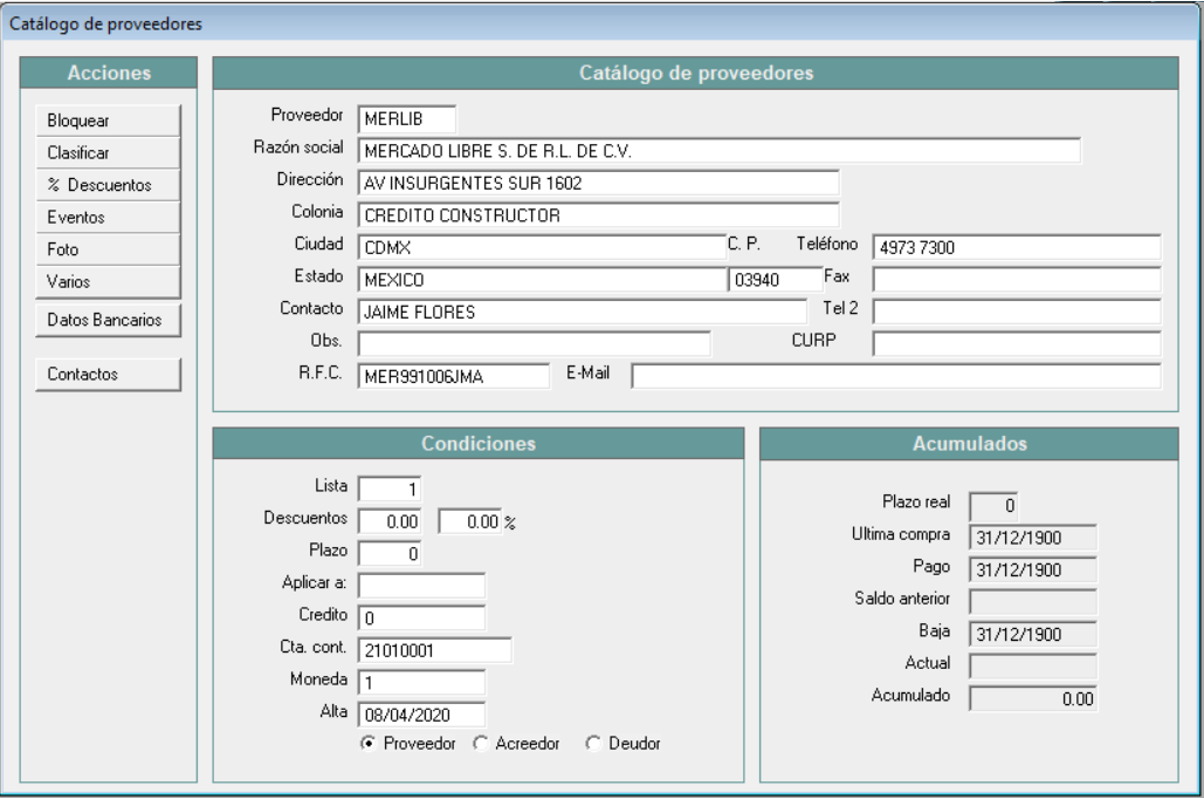Click the Lista field in Condiciones
The image size is (1204, 798).
pos(390,489)
